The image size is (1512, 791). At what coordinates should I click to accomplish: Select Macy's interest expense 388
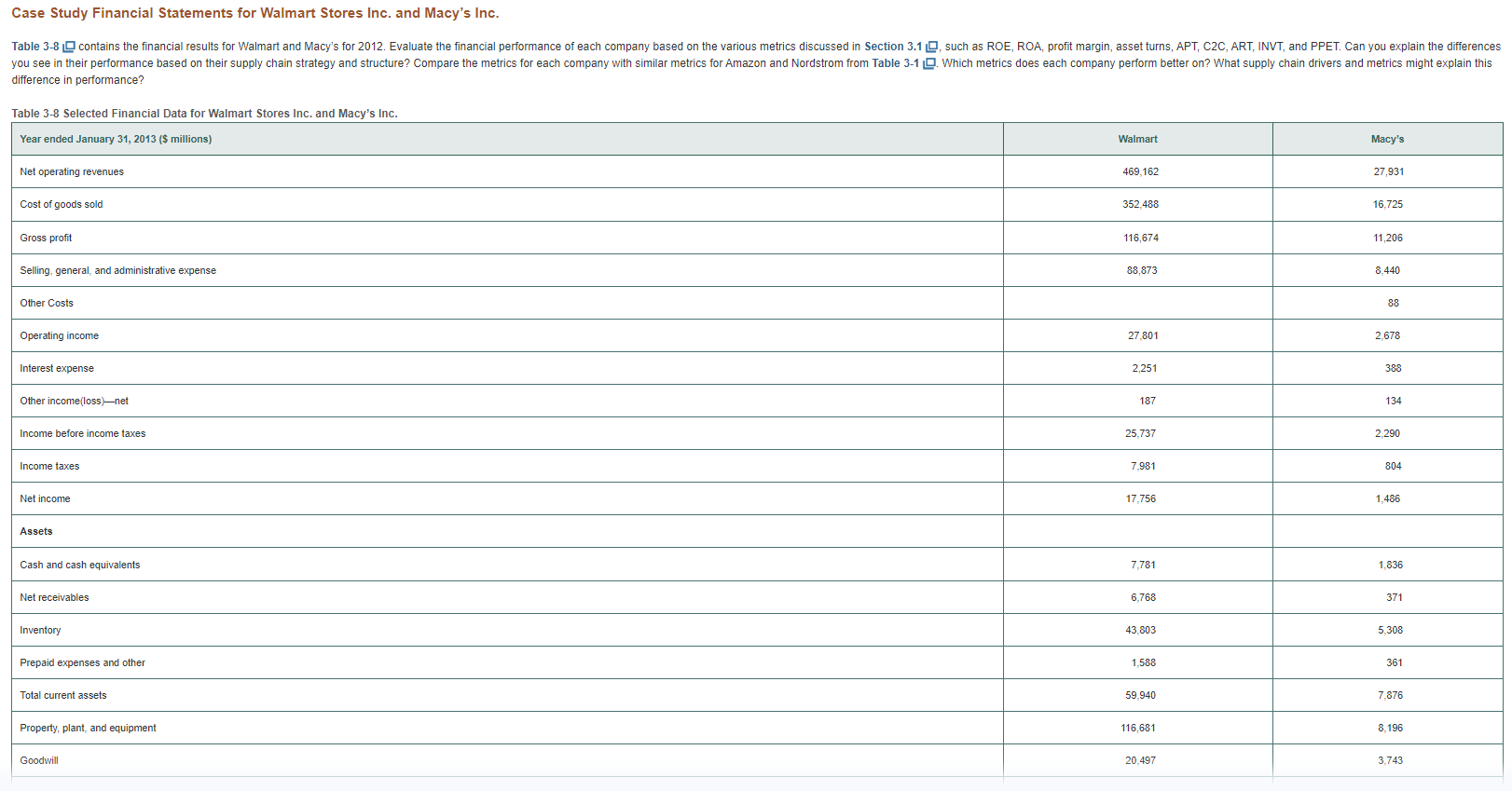pos(1393,368)
